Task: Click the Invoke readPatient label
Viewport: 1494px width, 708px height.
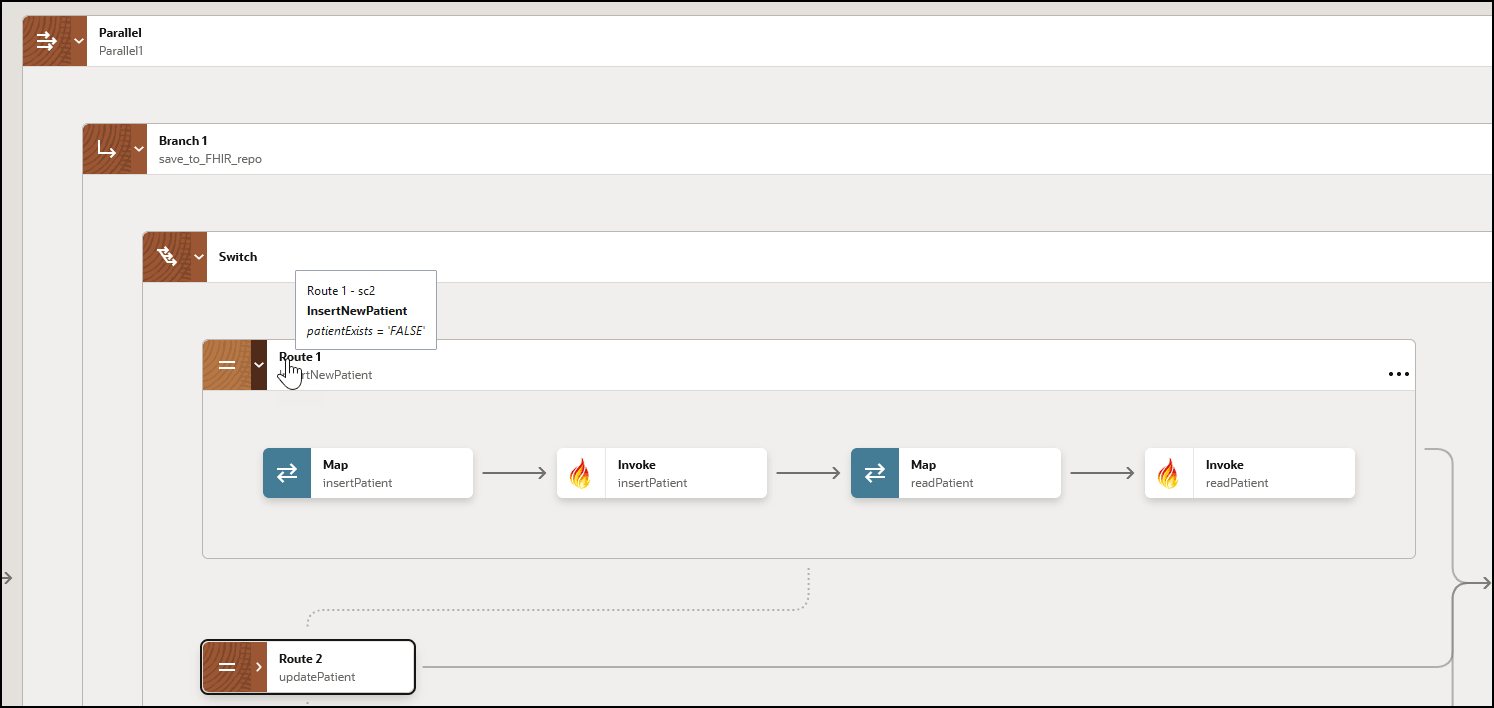Action: click(1237, 482)
